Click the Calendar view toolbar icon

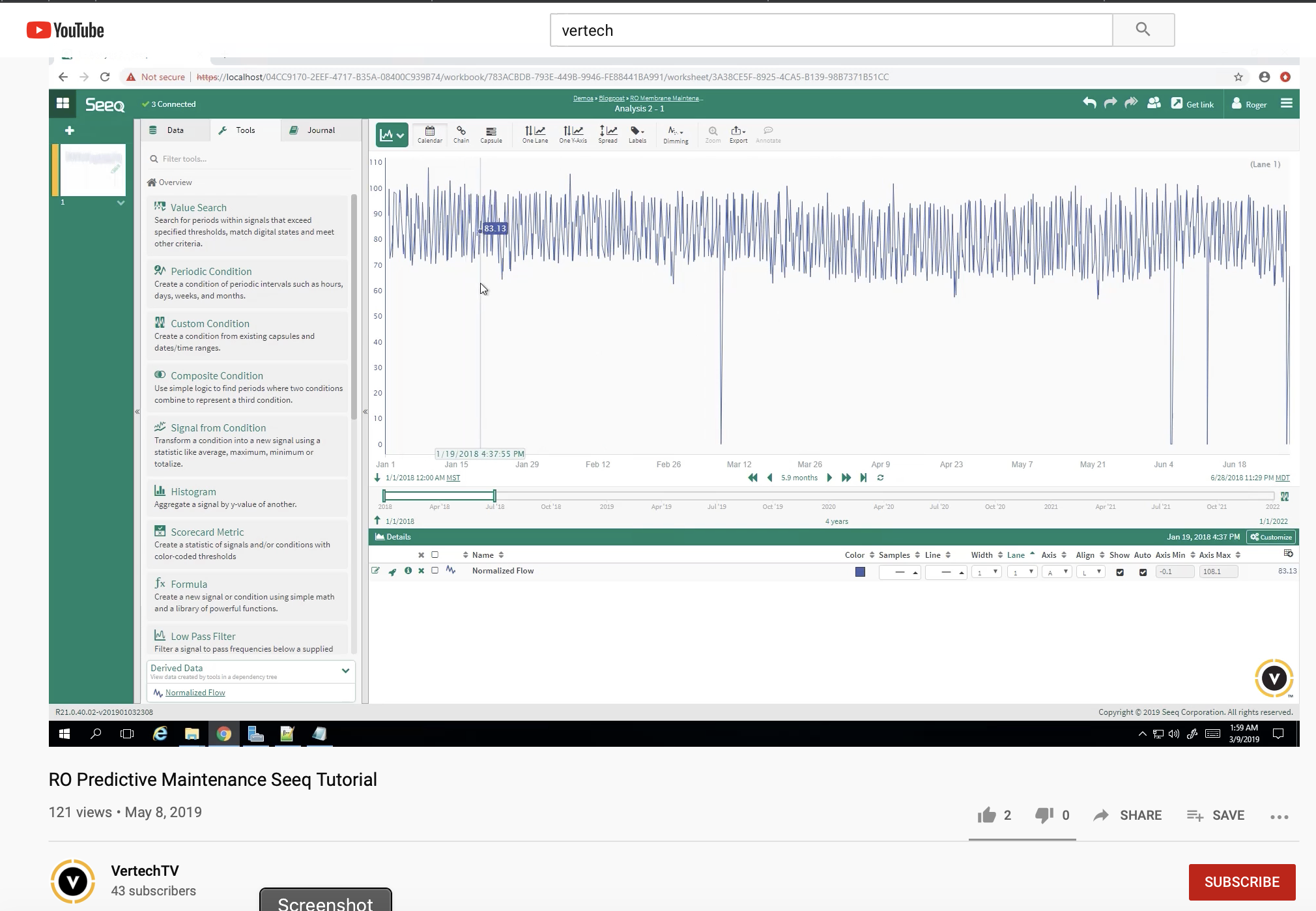pyautogui.click(x=429, y=134)
